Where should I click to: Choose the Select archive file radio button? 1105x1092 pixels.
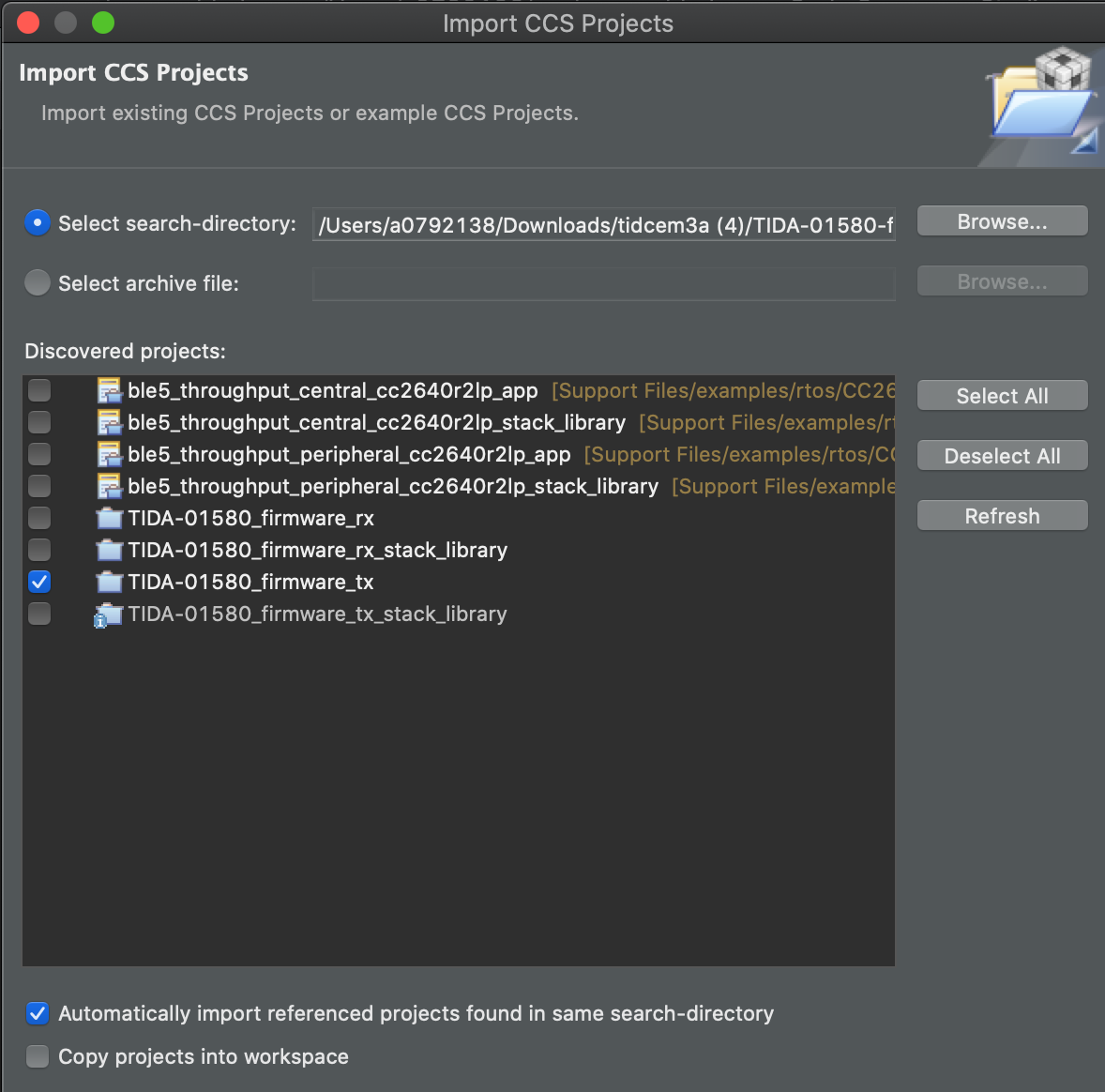[x=38, y=282]
